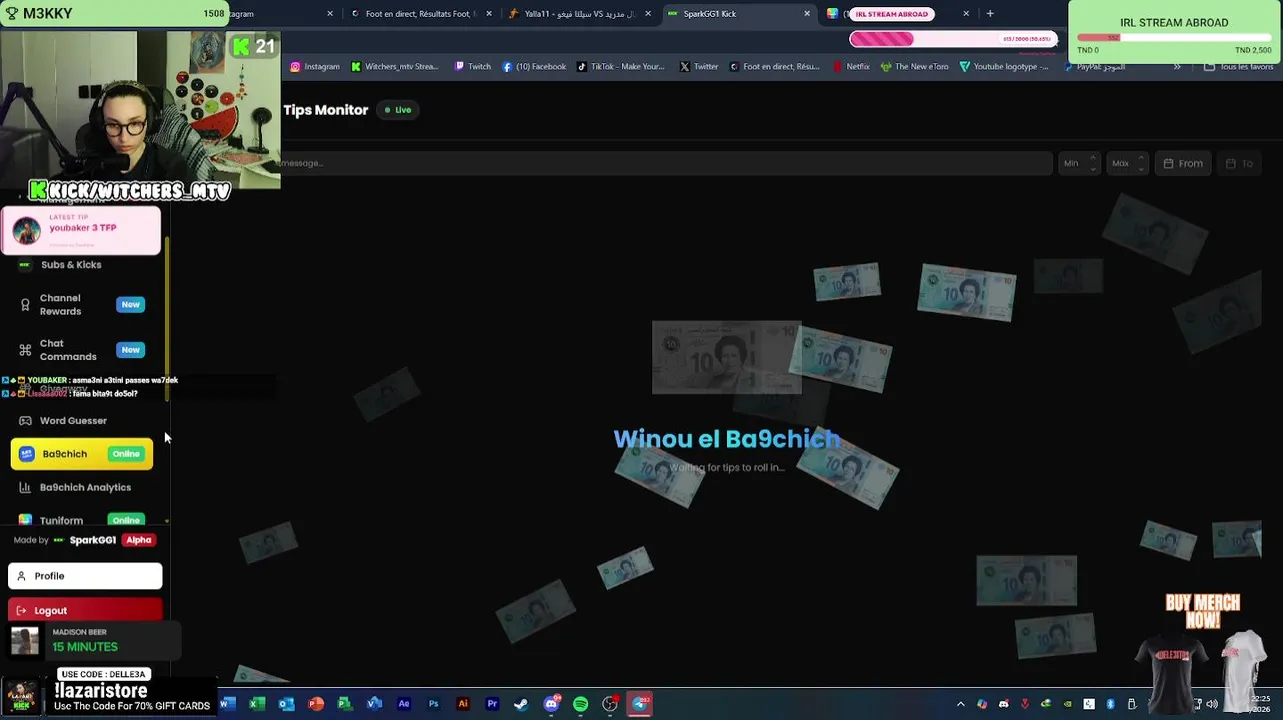Open a new browser tab
The width and height of the screenshot is (1283, 720).
990,14
